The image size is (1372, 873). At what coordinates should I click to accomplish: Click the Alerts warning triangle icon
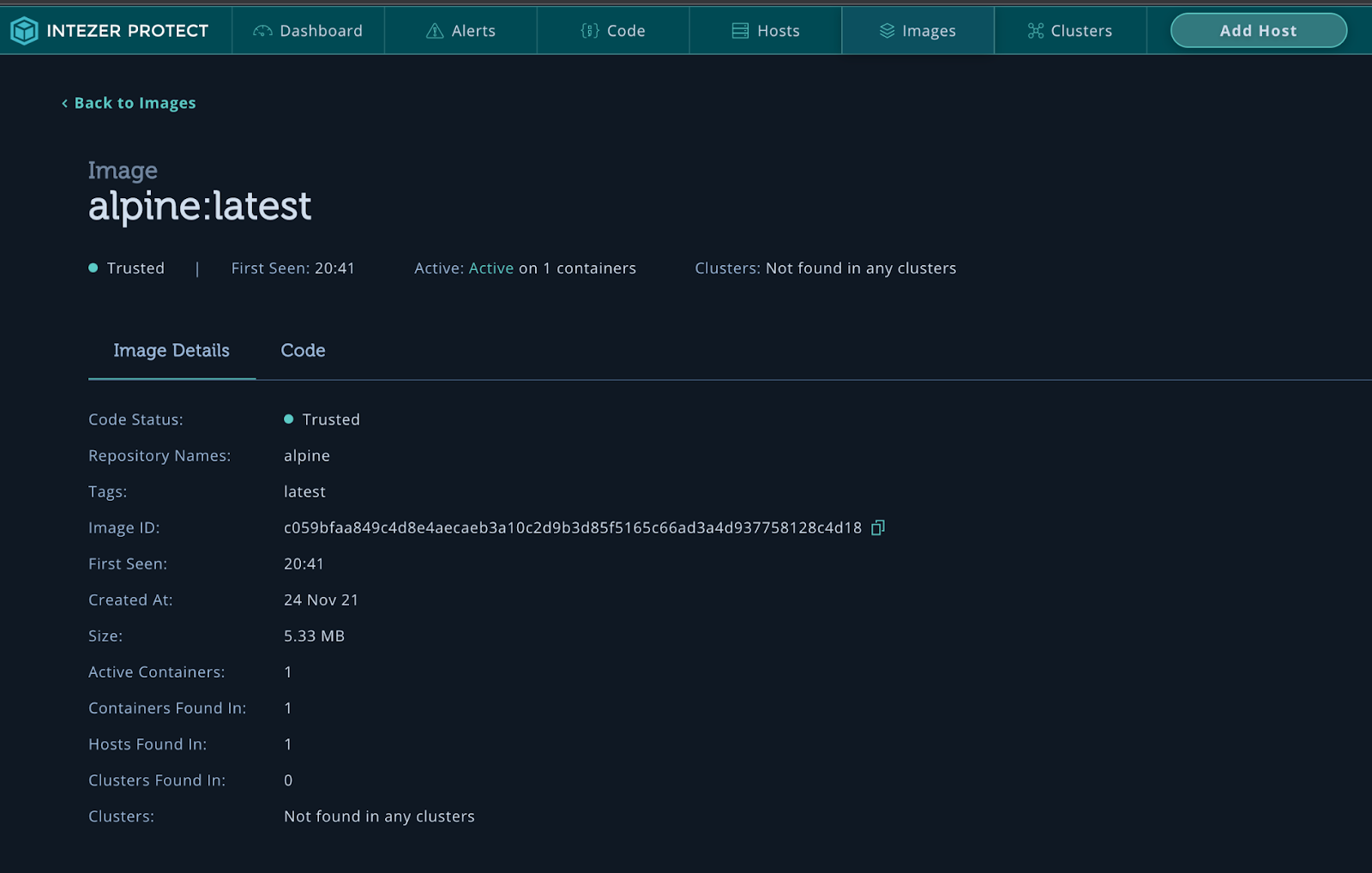pos(435,31)
